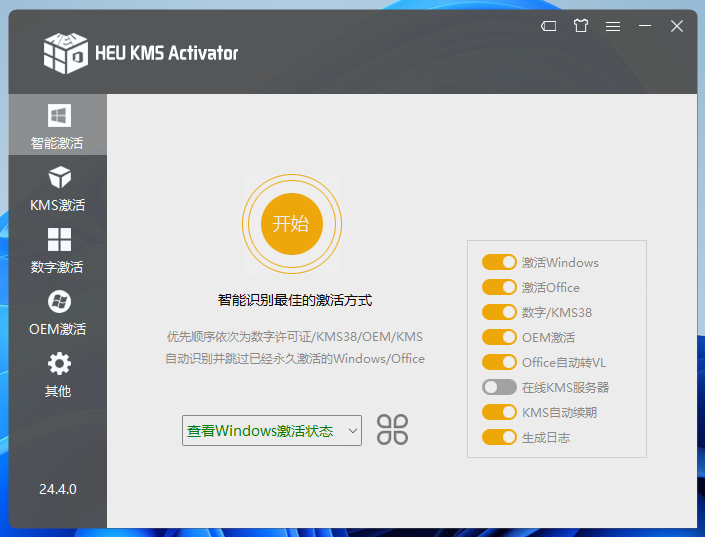The height and width of the screenshot is (537, 705).
Task: Minimize the HEU KMS Activator window
Action: (645, 26)
